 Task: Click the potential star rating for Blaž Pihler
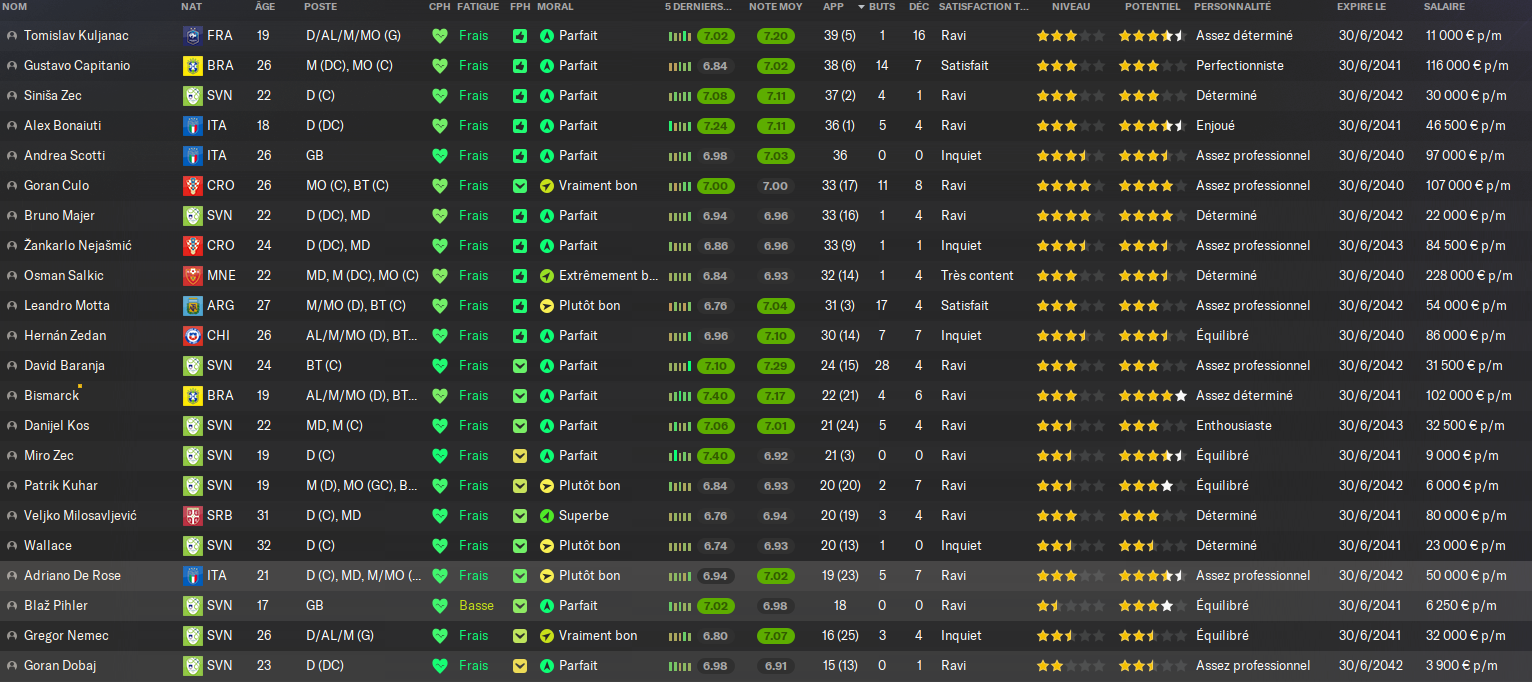click(1153, 606)
